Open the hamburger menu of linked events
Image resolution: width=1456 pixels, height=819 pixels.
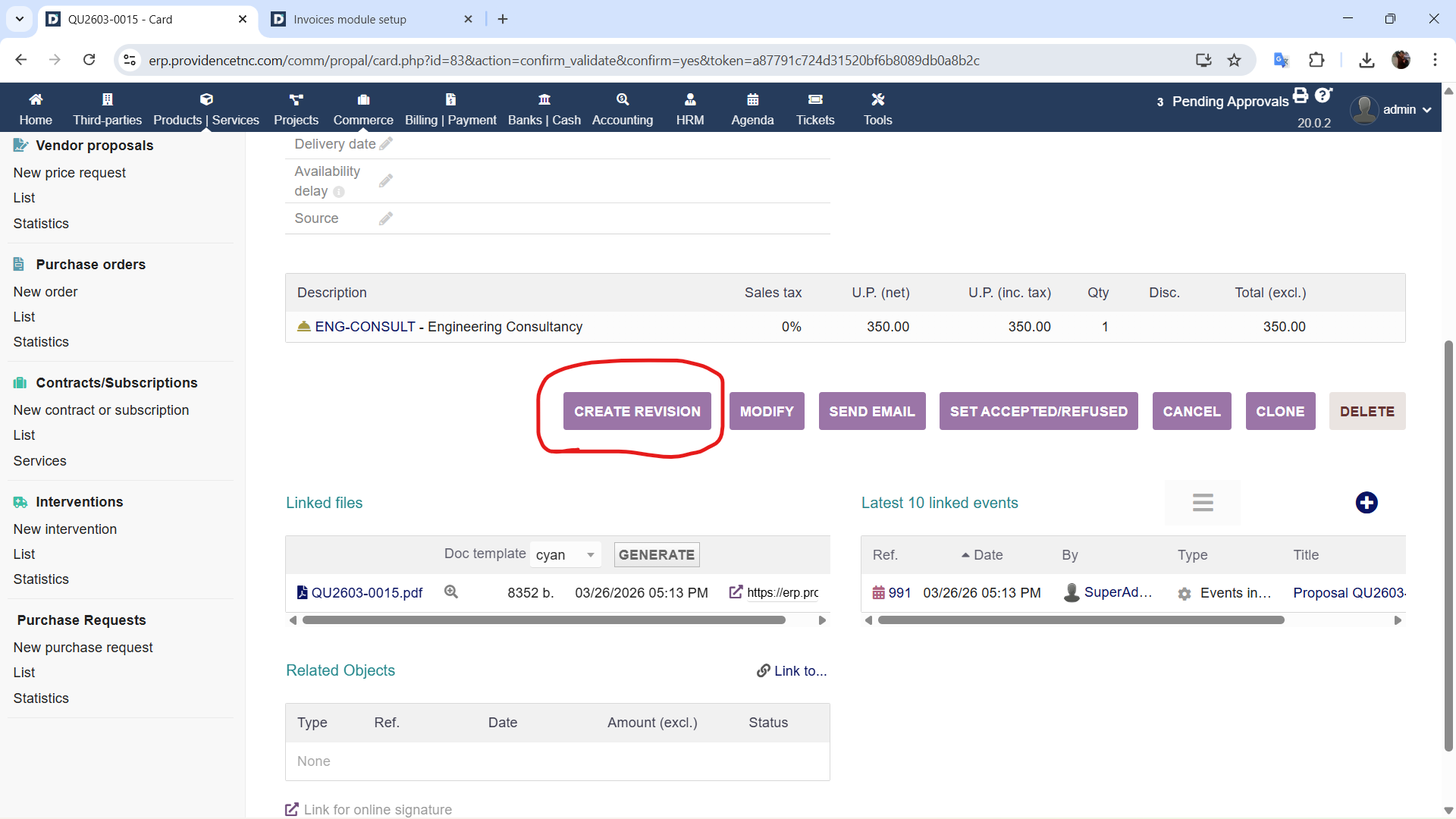[x=1203, y=503]
